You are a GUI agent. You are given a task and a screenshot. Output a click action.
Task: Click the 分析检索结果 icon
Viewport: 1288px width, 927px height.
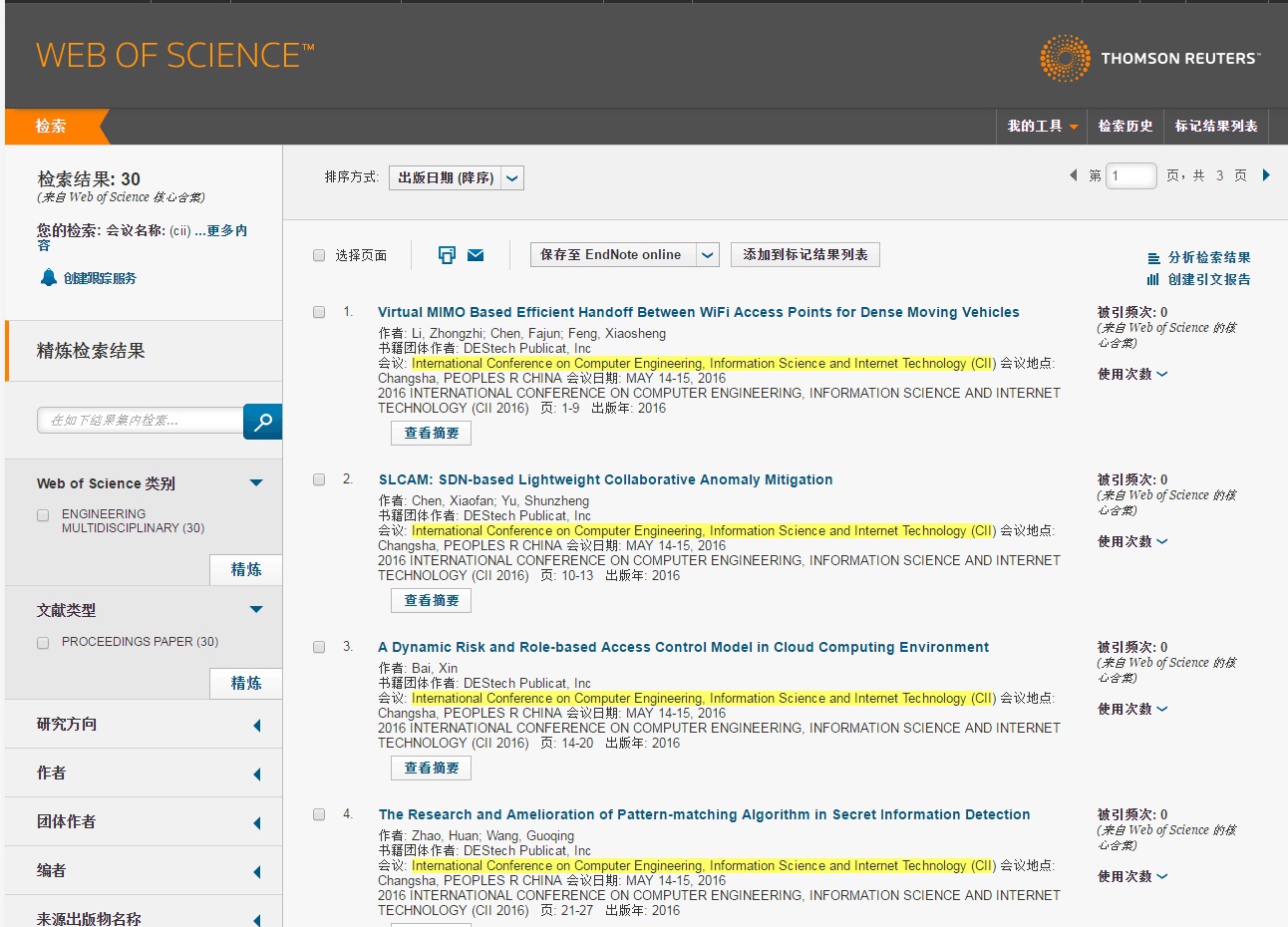click(1153, 257)
